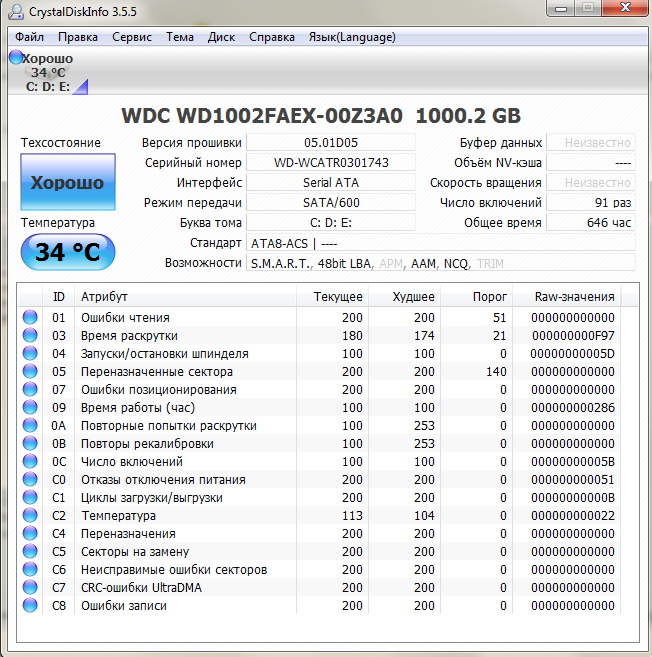652x657 pixels.
Task: Click the blue status orb beside Хорошо disk tab
Action: (x=15, y=58)
